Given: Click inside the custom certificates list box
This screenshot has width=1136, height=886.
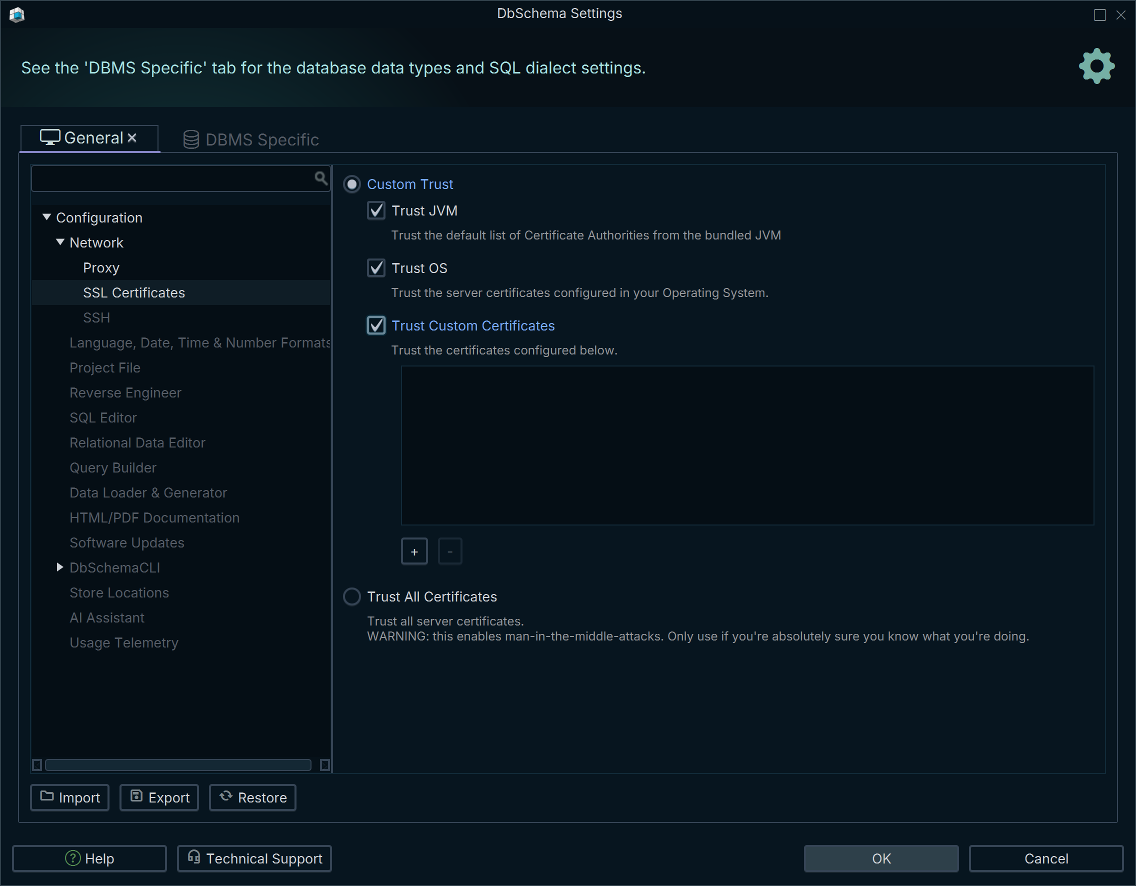Looking at the screenshot, I should click(x=747, y=445).
